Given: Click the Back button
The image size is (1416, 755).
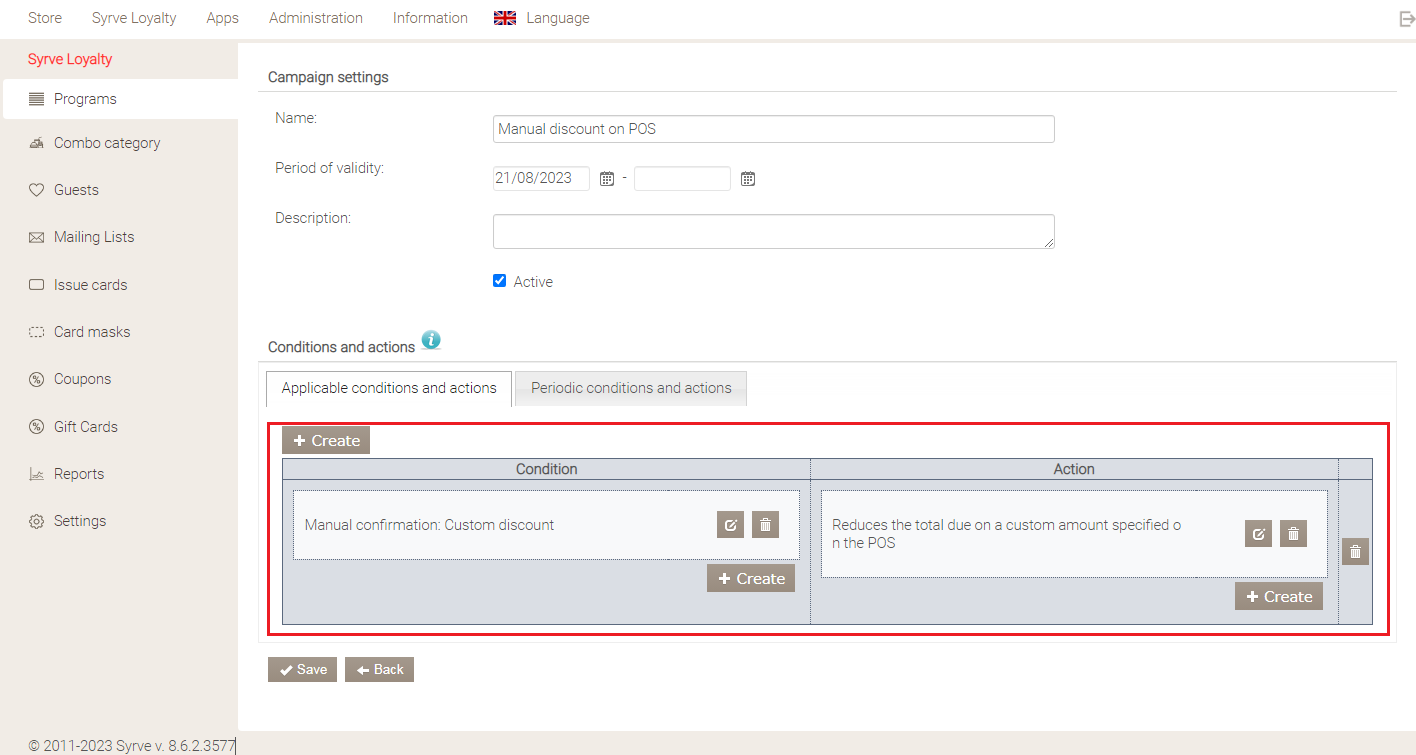Looking at the screenshot, I should (379, 670).
